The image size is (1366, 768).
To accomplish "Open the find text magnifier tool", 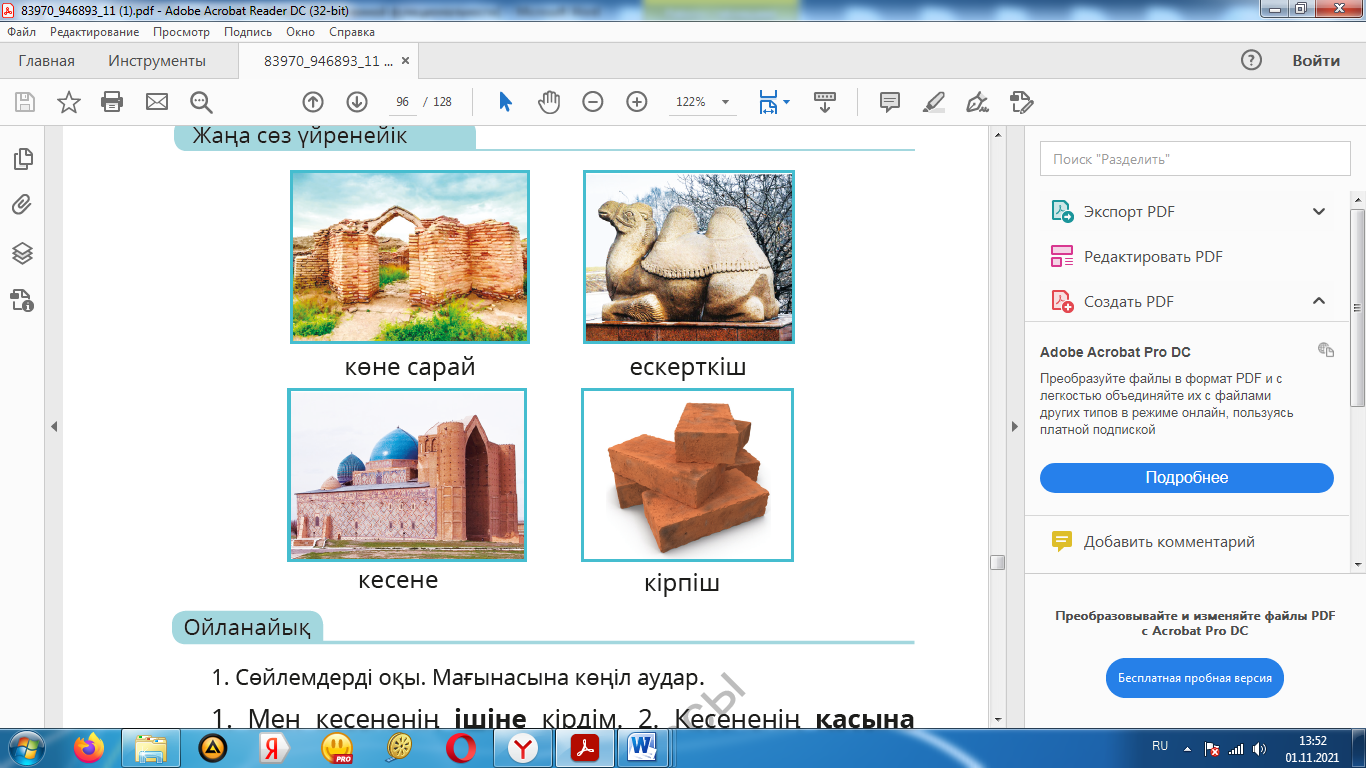I will click(201, 102).
